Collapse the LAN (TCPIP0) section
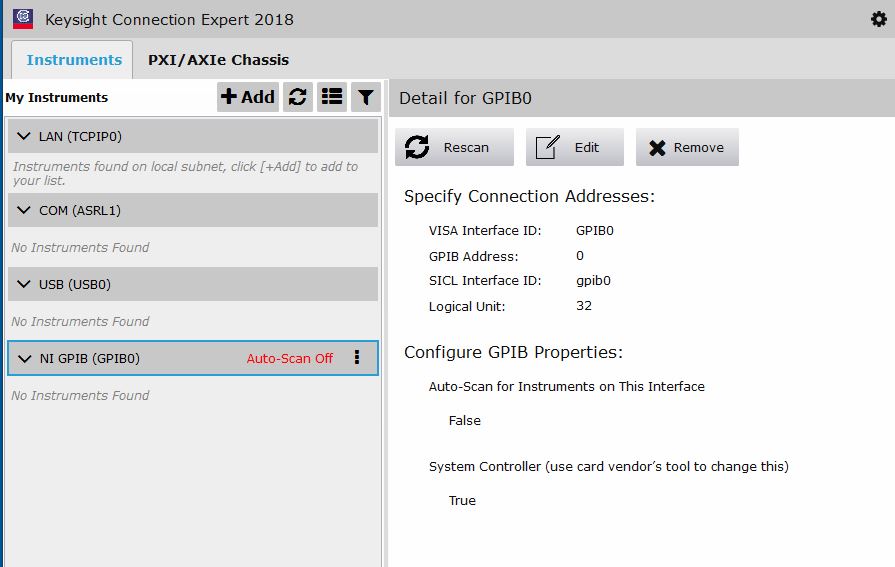 pyautogui.click(x=24, y=136)
